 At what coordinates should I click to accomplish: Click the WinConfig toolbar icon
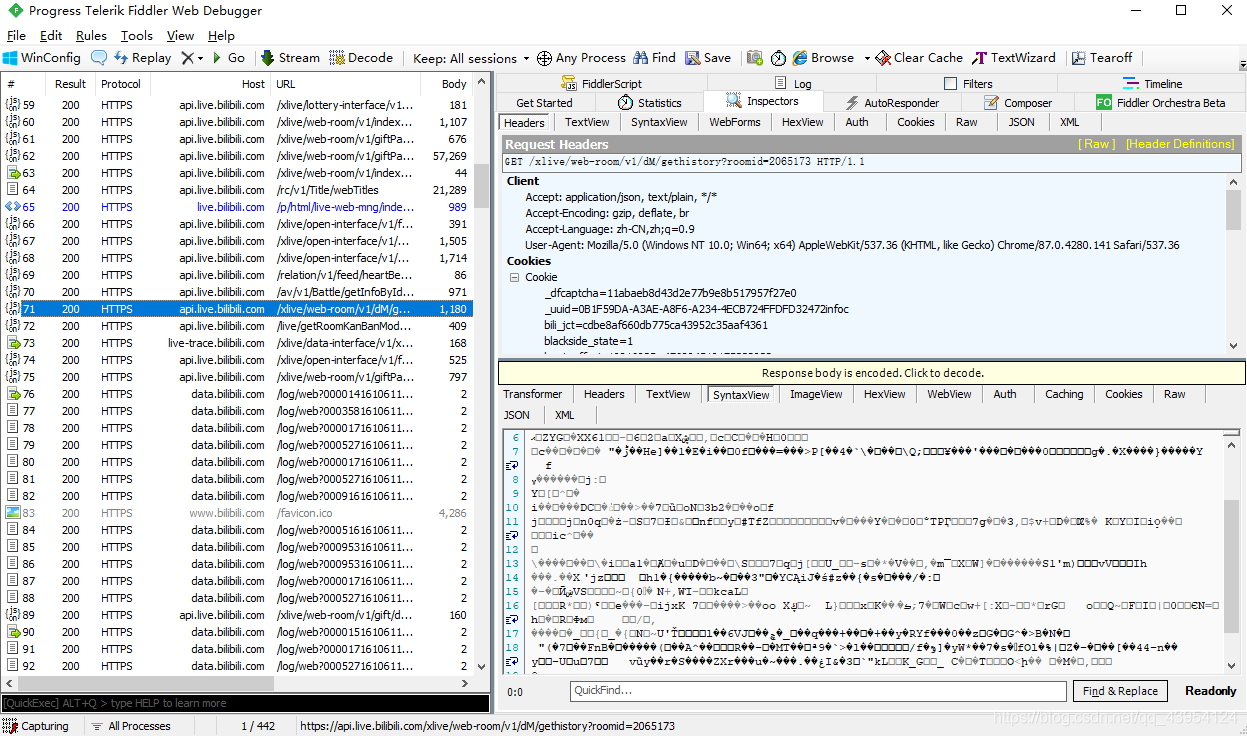(10, 58)
